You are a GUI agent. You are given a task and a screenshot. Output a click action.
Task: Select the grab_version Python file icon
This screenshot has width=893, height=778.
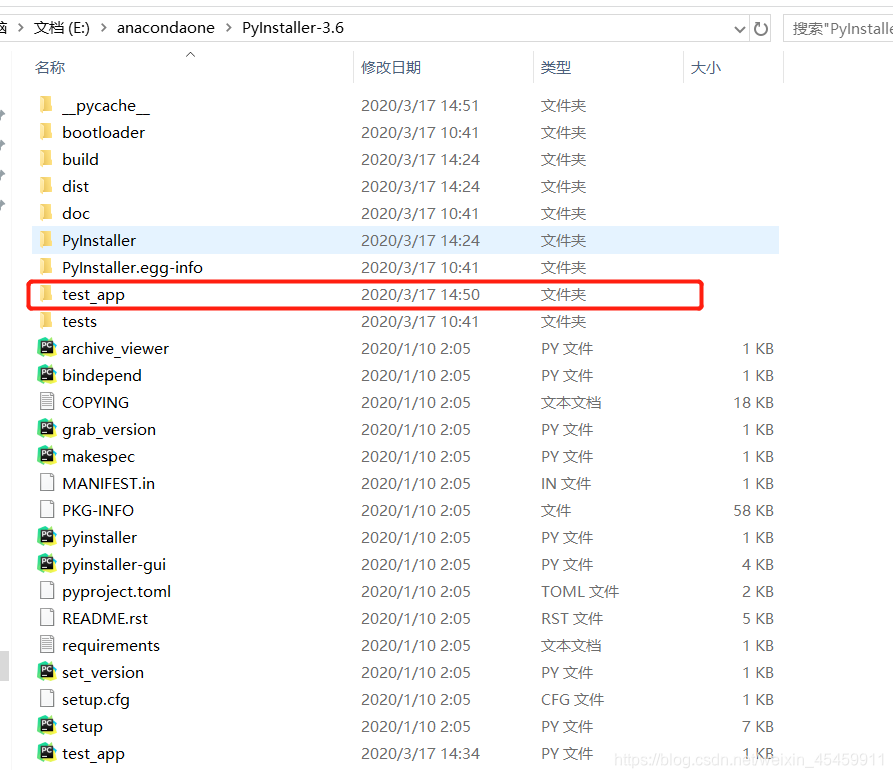click(x=47, y=429)
